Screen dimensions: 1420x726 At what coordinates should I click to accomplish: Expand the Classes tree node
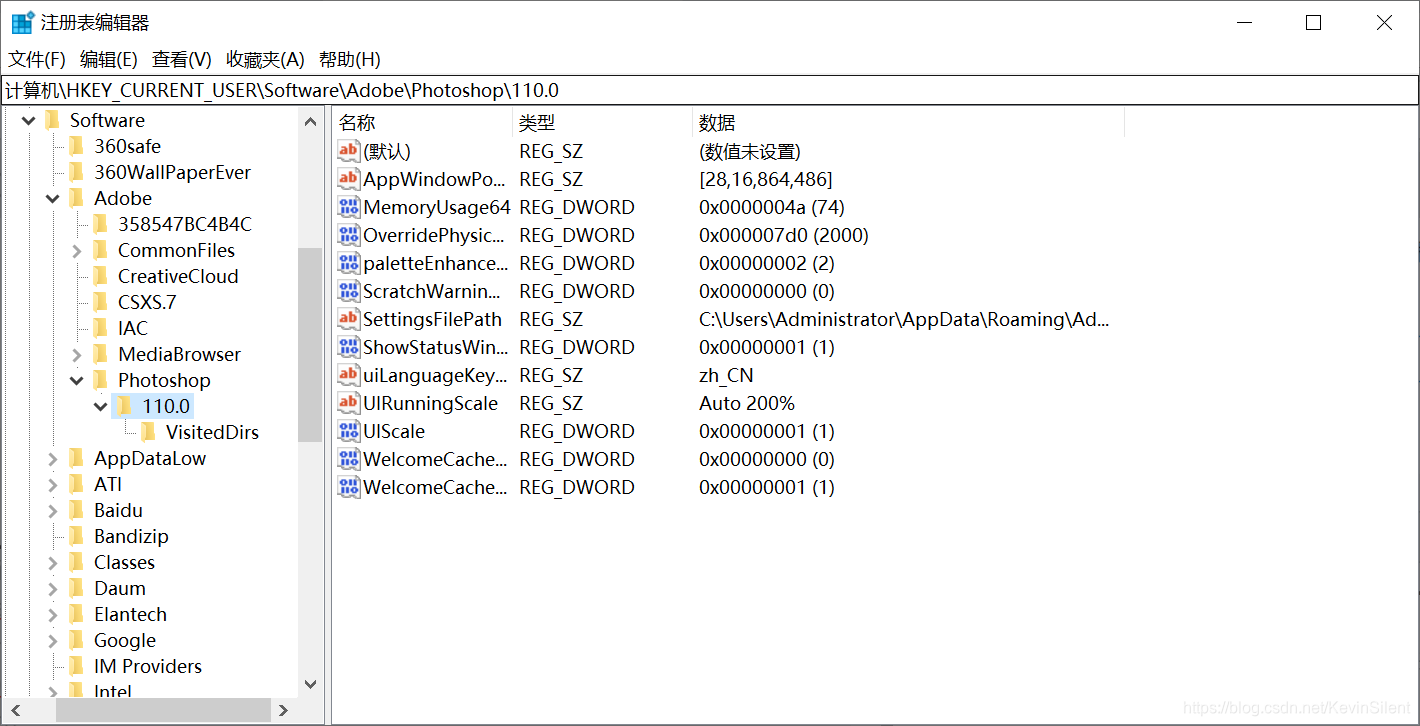pyautogui.click(x=53, y=562)
